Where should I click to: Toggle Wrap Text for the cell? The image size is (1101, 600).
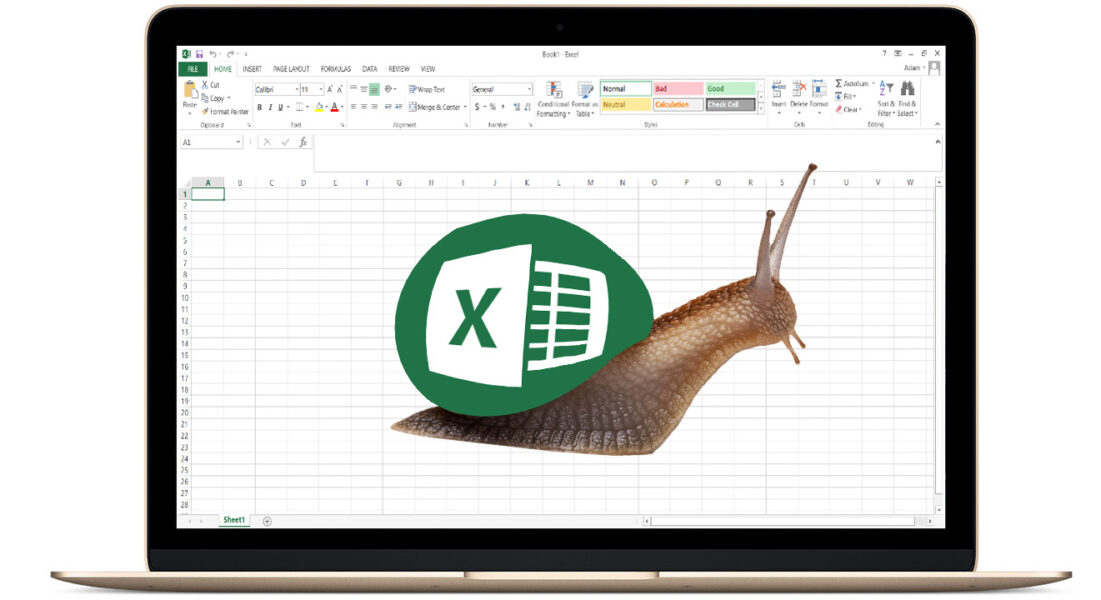pos(427,89)
